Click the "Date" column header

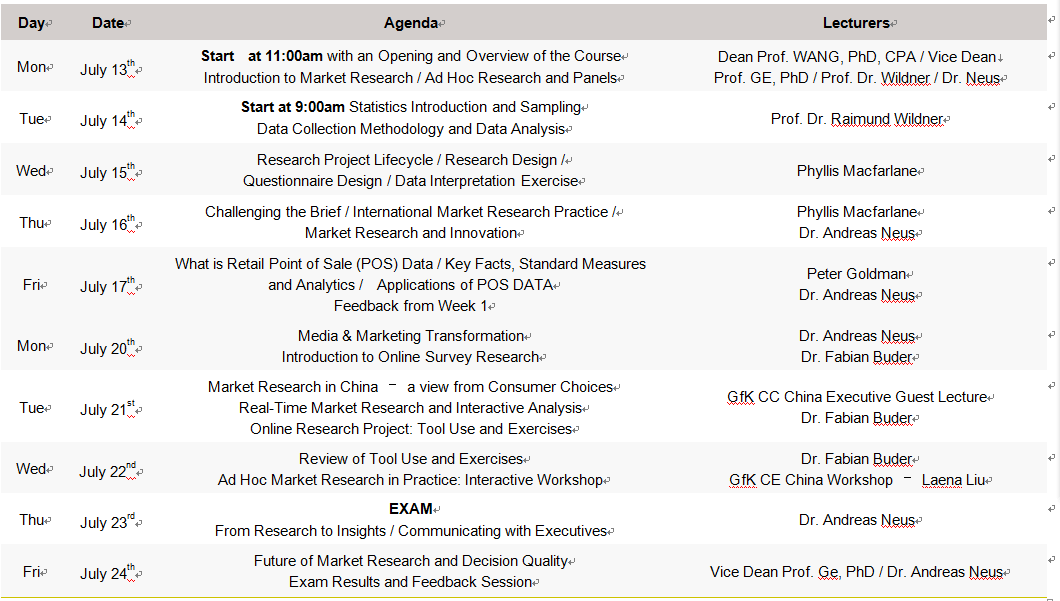[x=109, y=22]
